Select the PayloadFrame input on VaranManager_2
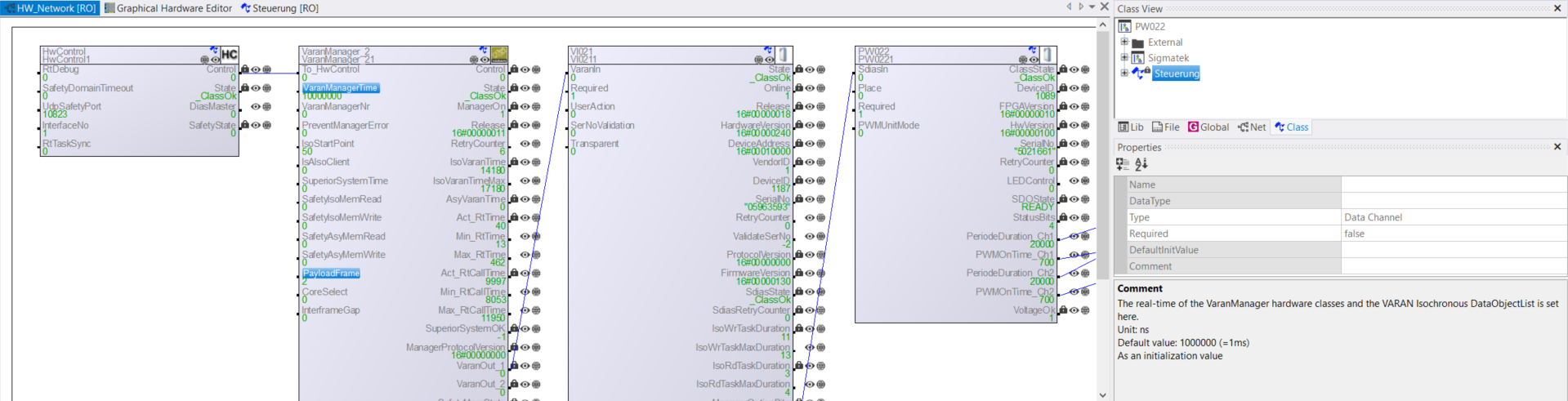Viewport: 1568px width, 401px height. (331, 274)
